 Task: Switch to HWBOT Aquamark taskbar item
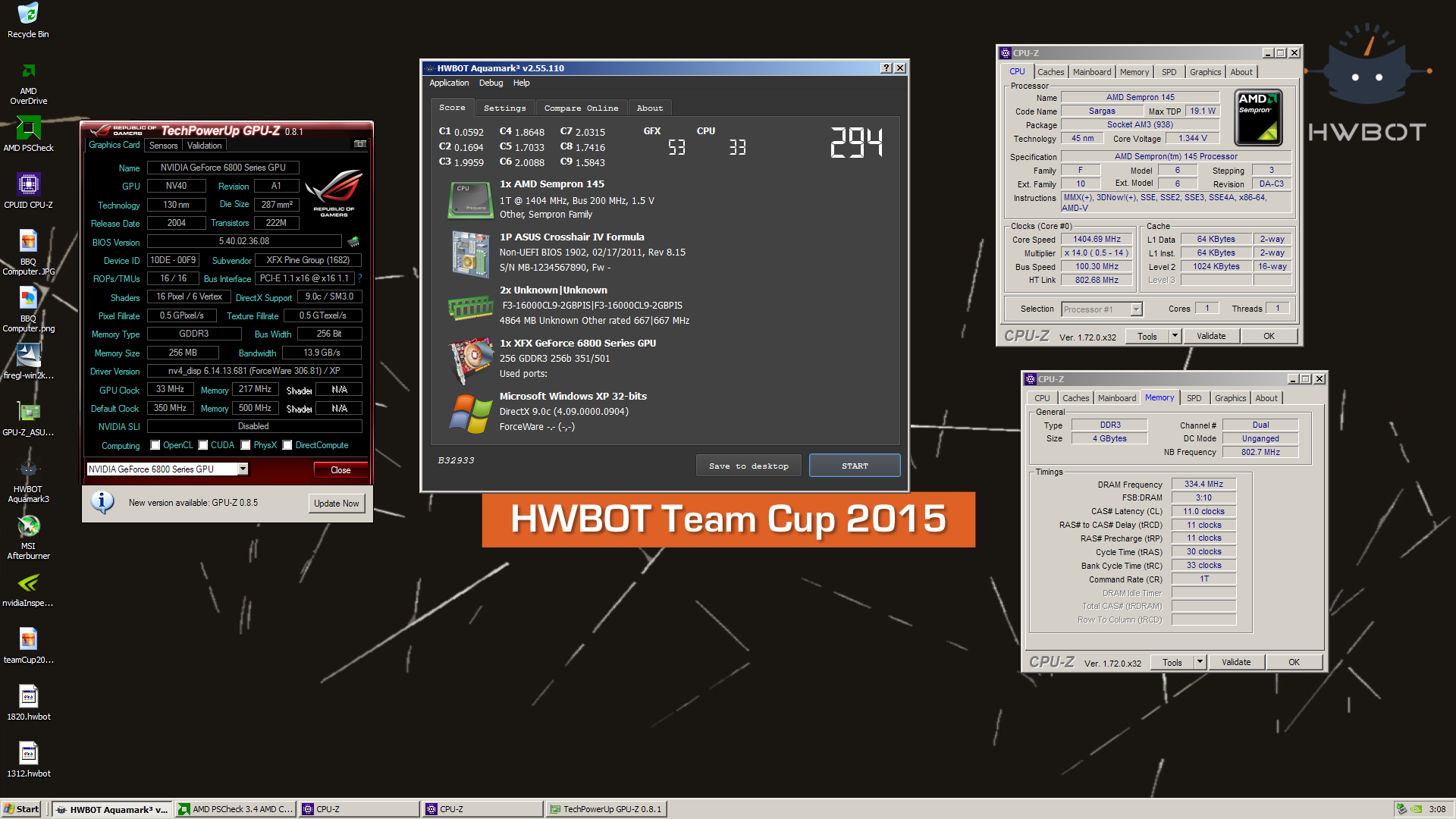click(x=112, y=809)
